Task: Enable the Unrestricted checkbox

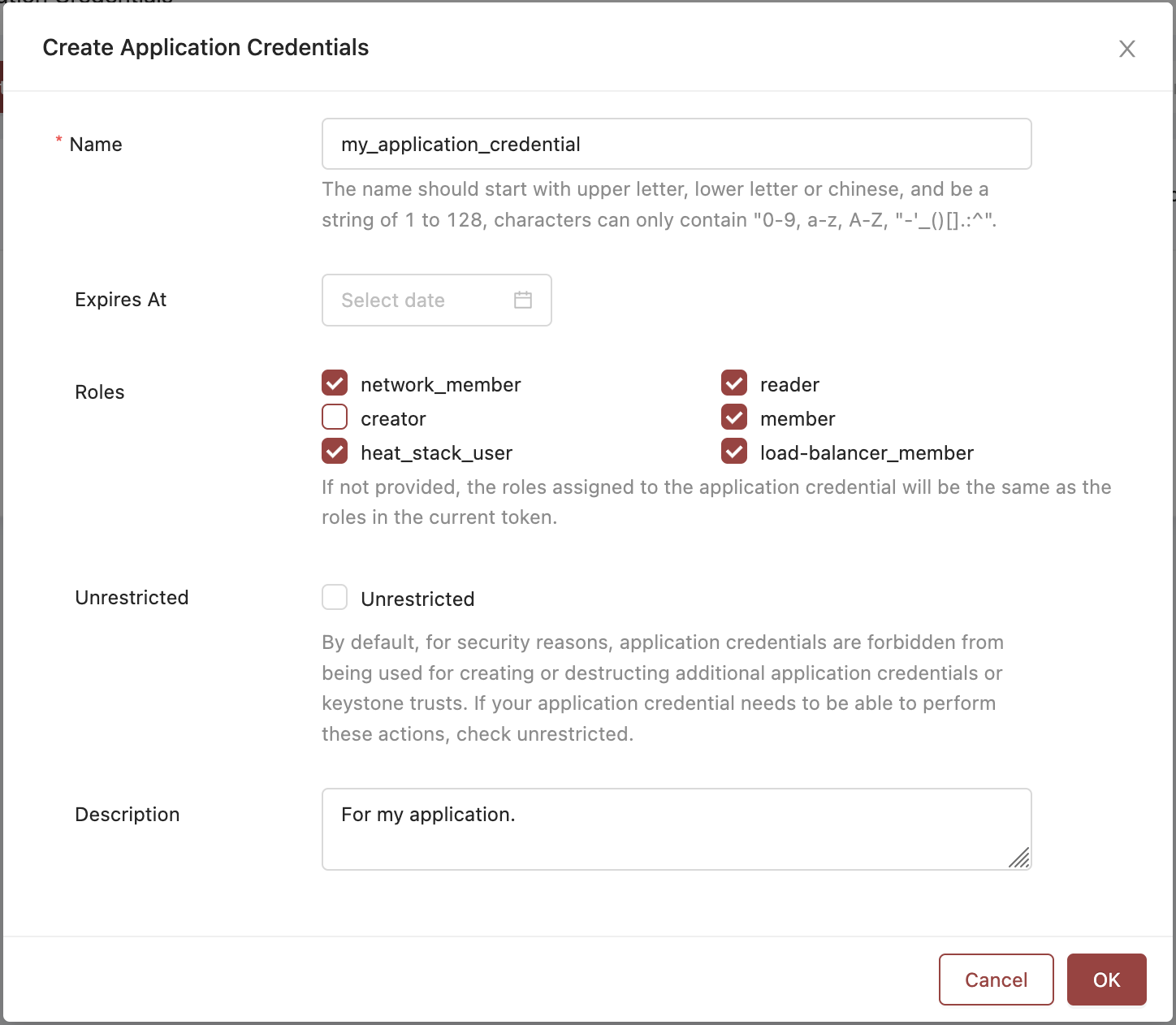Action: pos(335,598)
